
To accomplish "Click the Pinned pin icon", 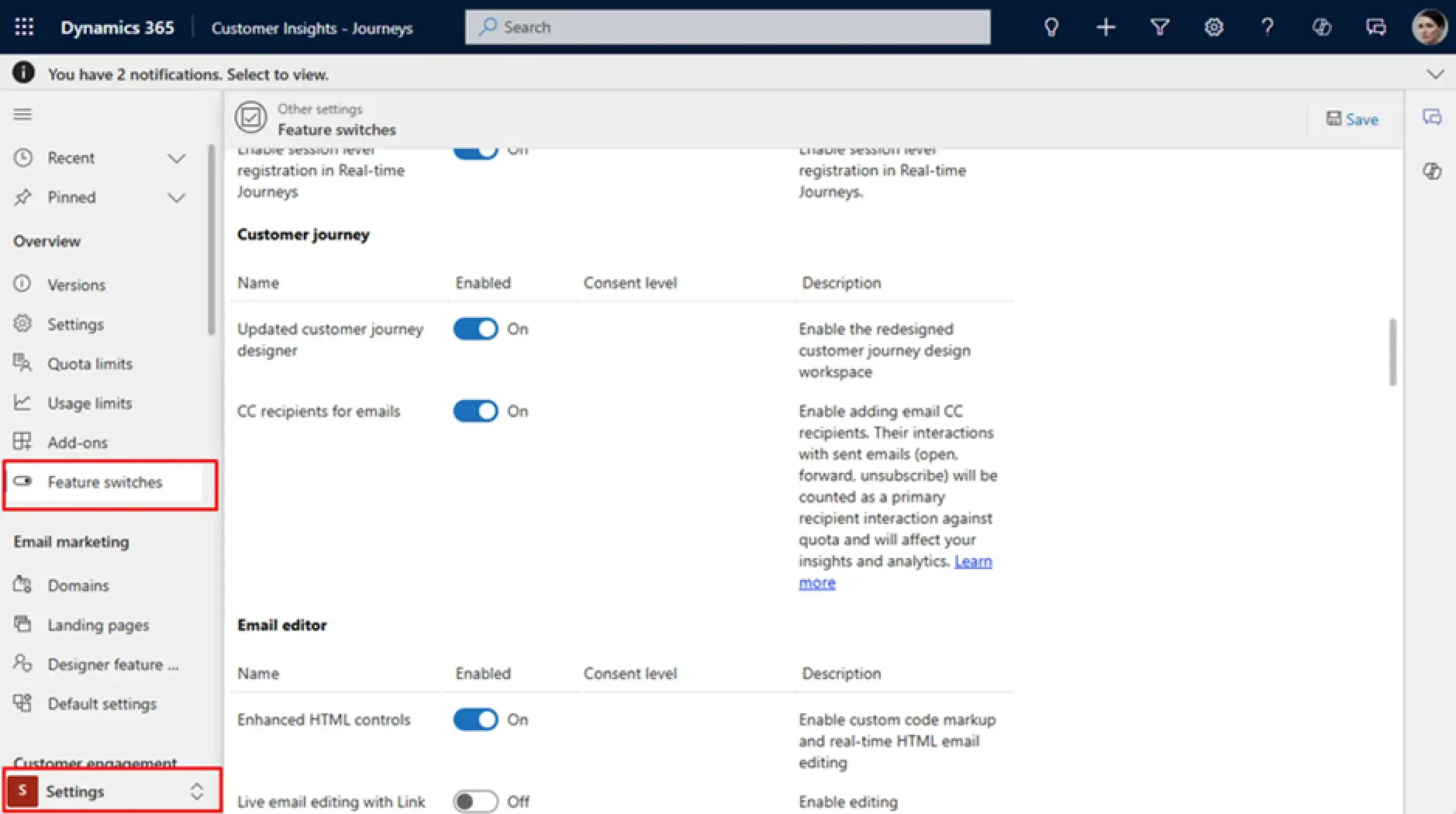I will coord(23,197).
